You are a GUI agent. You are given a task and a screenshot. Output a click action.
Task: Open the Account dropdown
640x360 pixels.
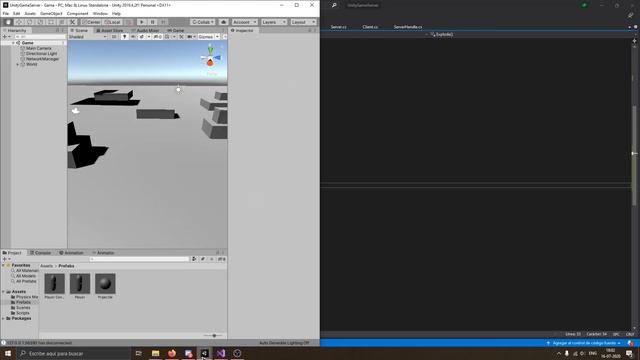pyautogui.click(x=244, y=22)
